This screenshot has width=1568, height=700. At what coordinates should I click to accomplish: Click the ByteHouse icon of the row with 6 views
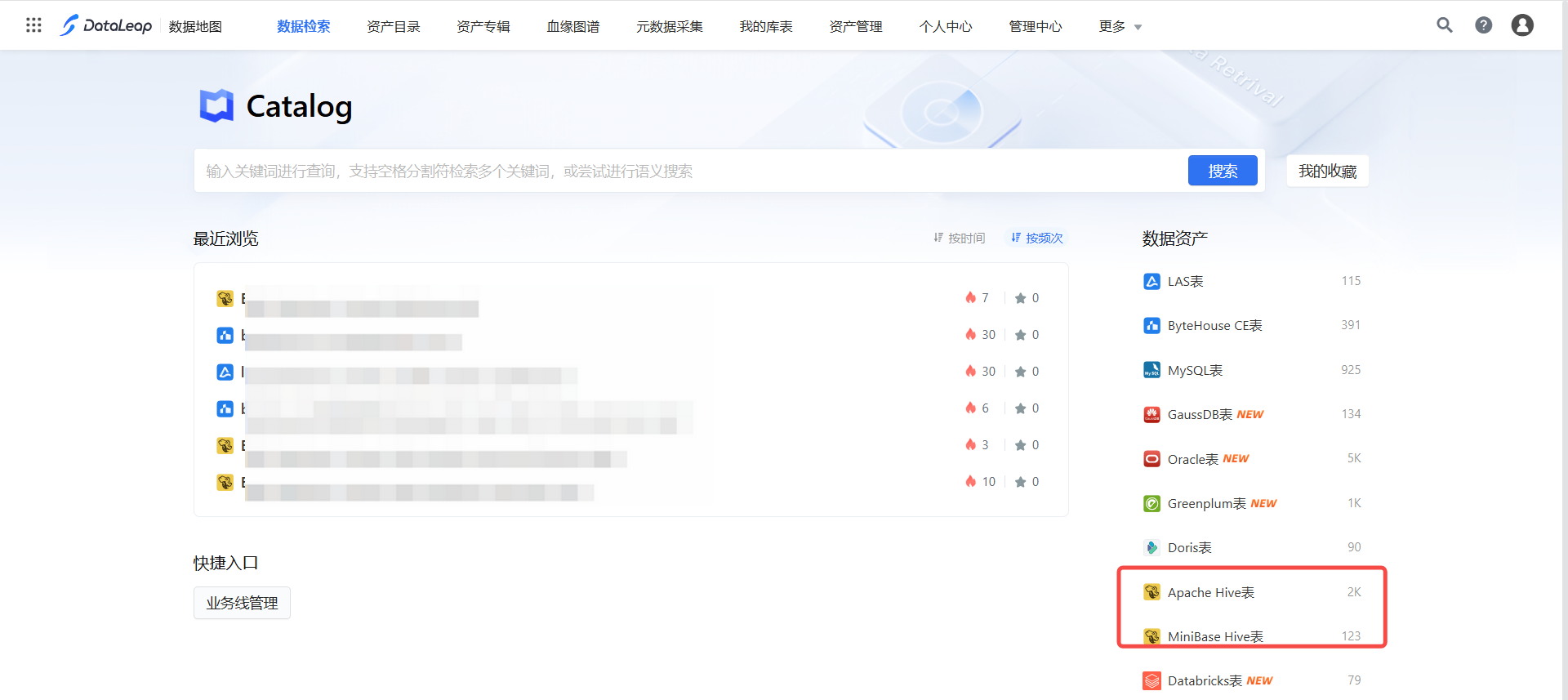(x=225, y=408)
